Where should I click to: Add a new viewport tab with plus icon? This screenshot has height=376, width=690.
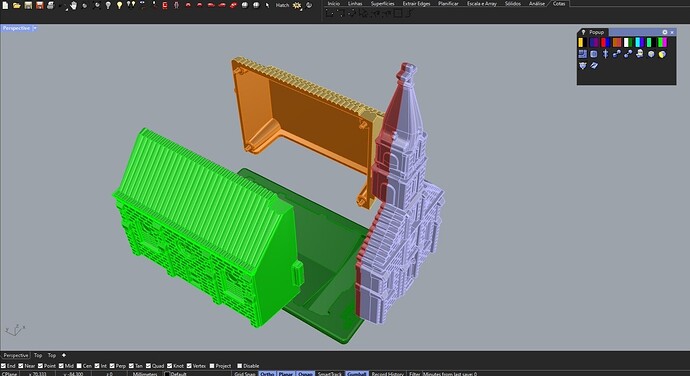tap(64, 355)
